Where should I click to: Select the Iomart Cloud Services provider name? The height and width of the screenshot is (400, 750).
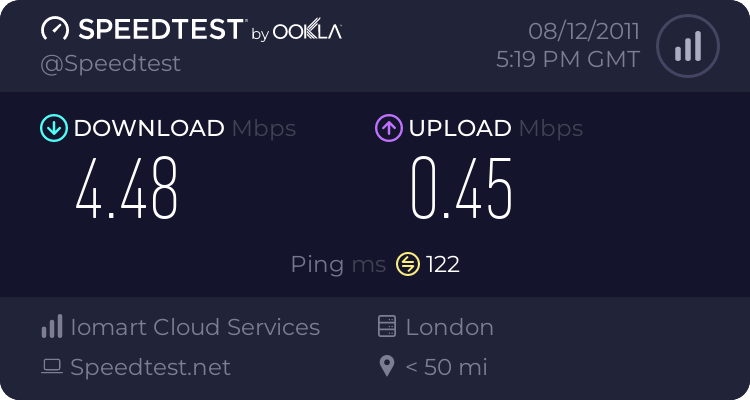tap(195, 327)
